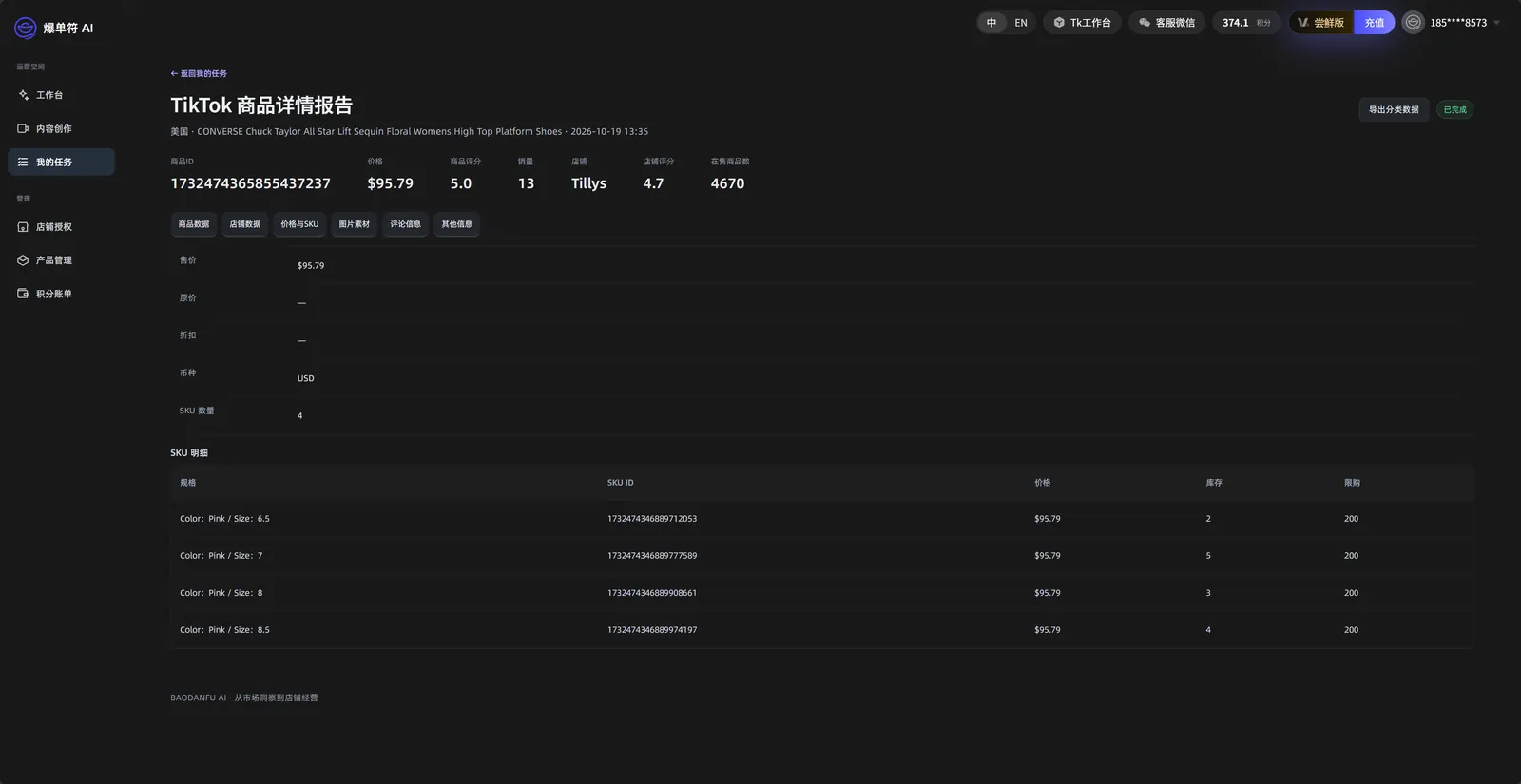1521x784 pixels.
Task: Switch to 商品数据 tab
Action: (194, 224)
